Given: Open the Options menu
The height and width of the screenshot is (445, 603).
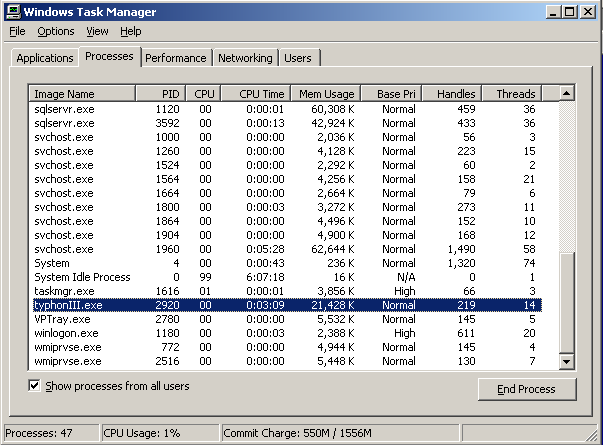Looking at the screenshot, I should click(55, 31).
